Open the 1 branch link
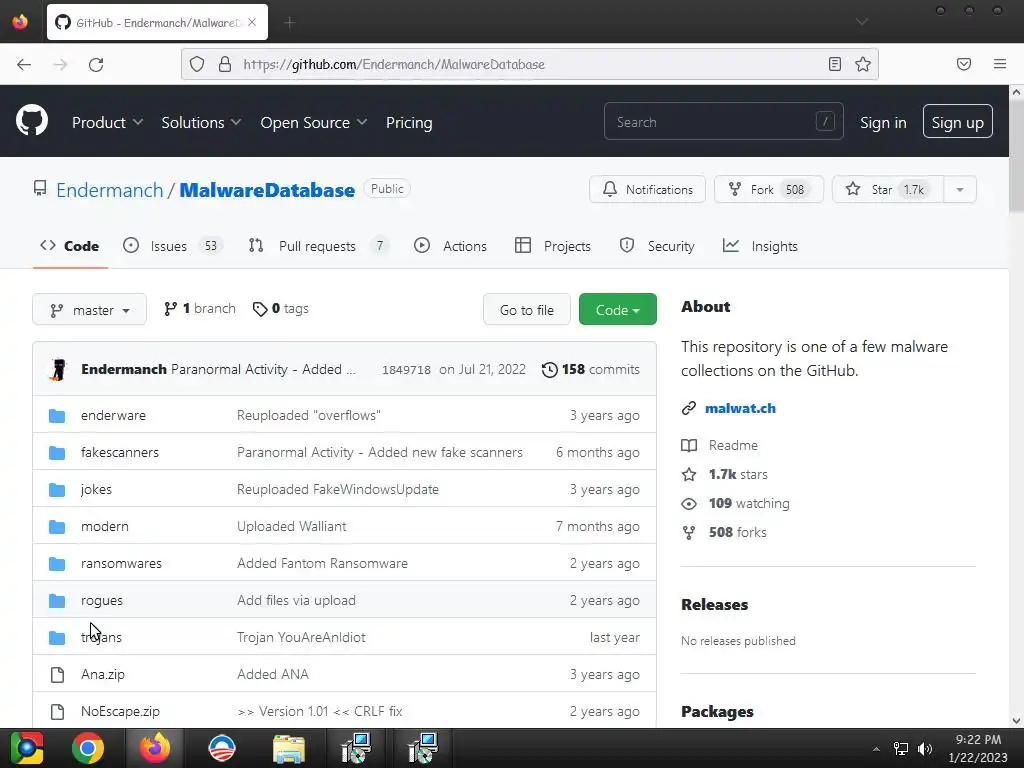1024x768 pixels. (x=200, y=309)
